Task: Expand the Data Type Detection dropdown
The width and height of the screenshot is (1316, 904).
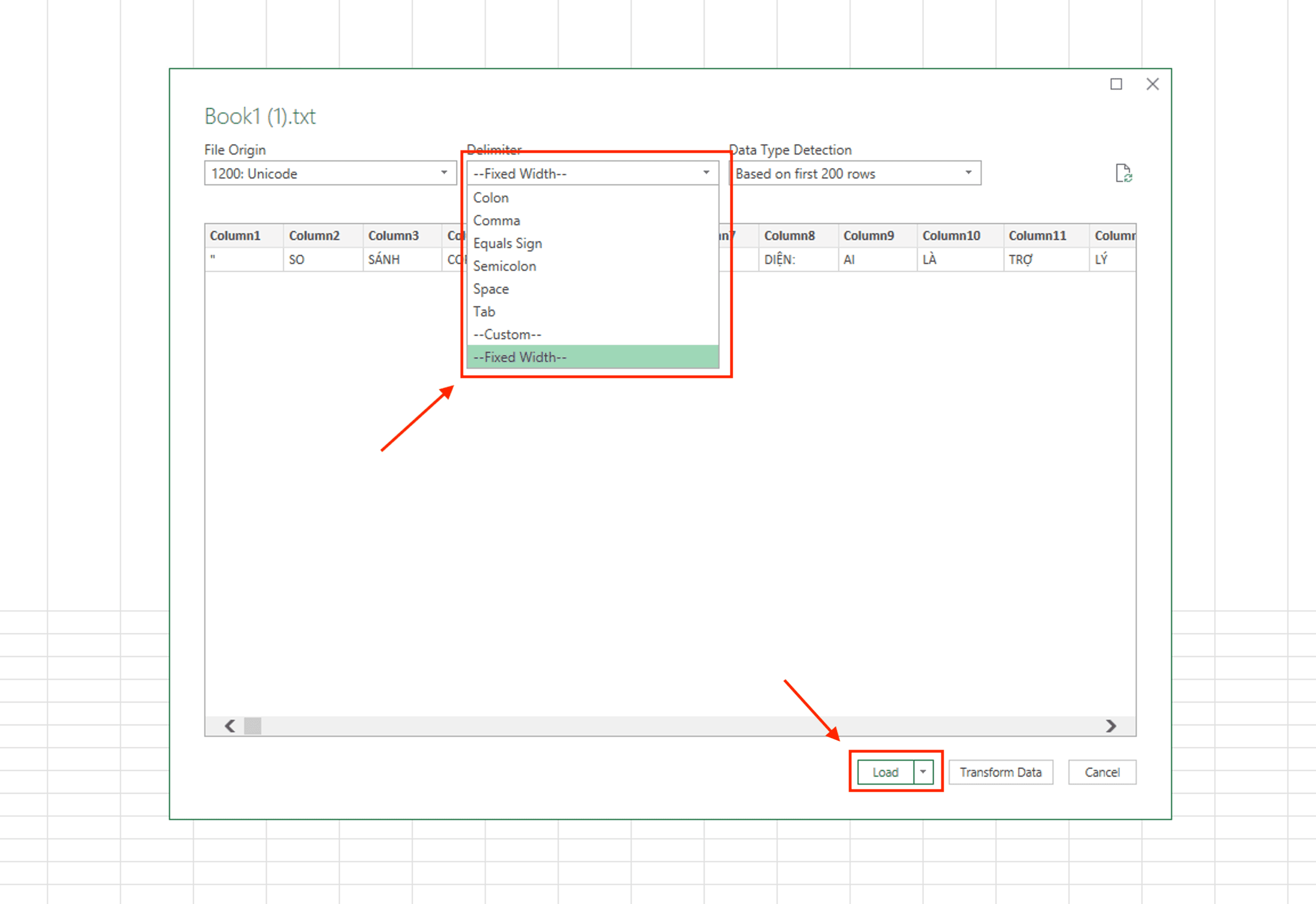Action: pos(968,173)
